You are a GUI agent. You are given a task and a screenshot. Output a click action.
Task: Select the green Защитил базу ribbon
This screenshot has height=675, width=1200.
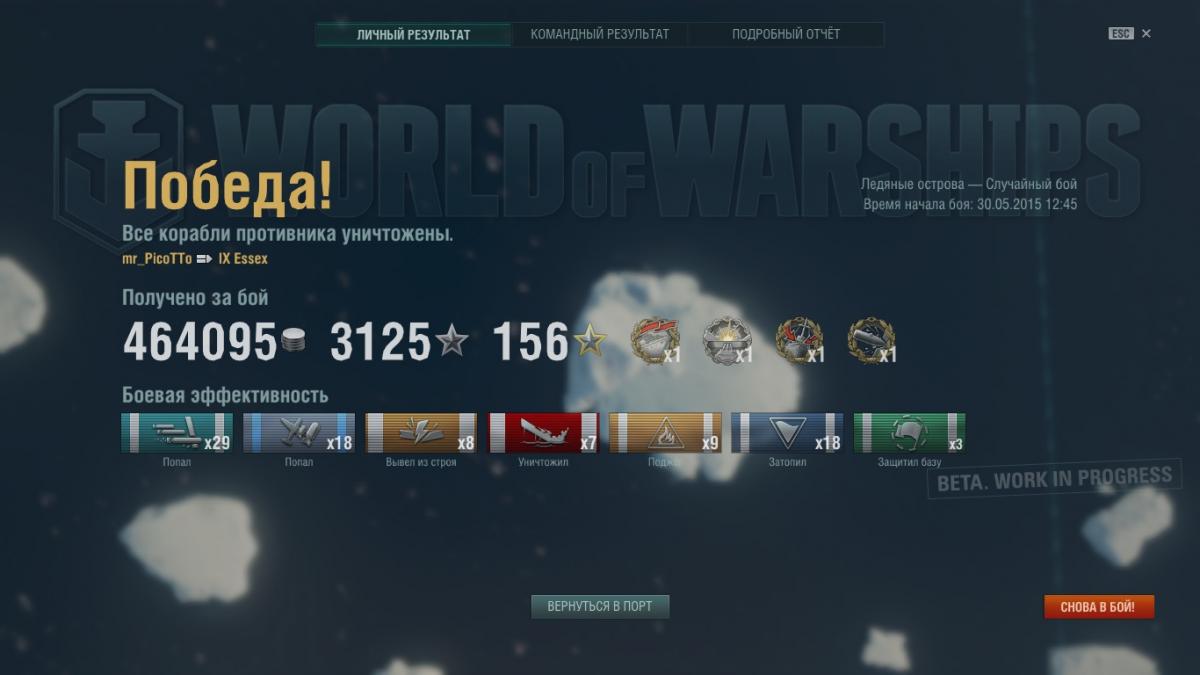click(x=909, y=433)
